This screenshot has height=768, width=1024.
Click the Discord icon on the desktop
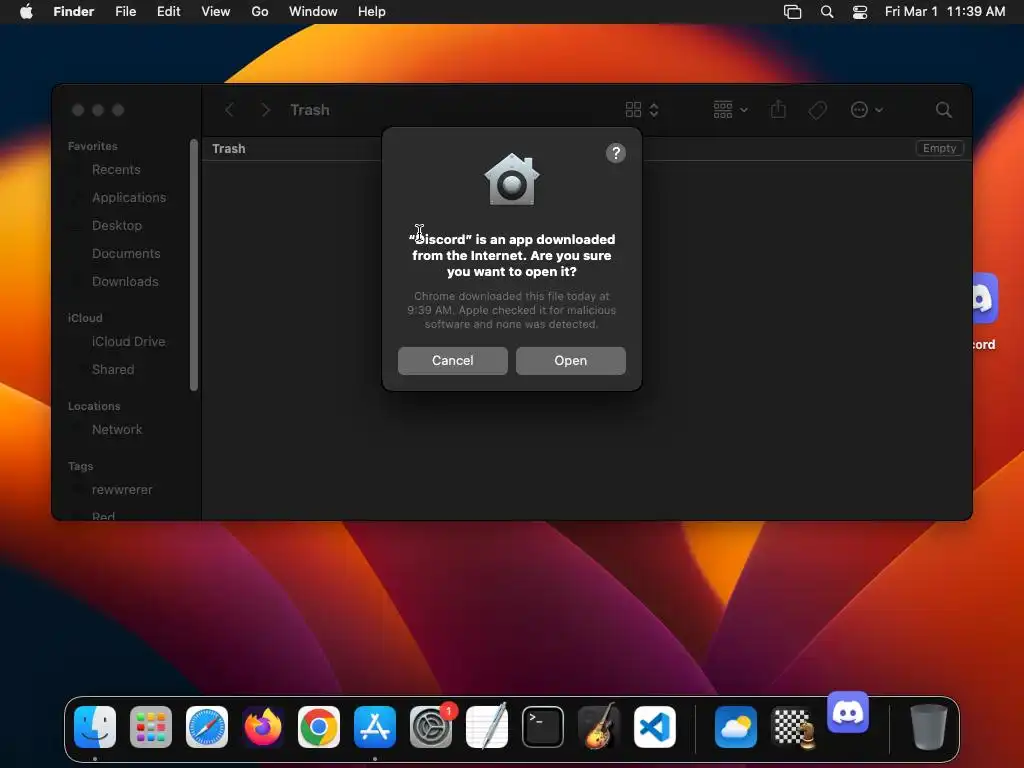(984, 299)
